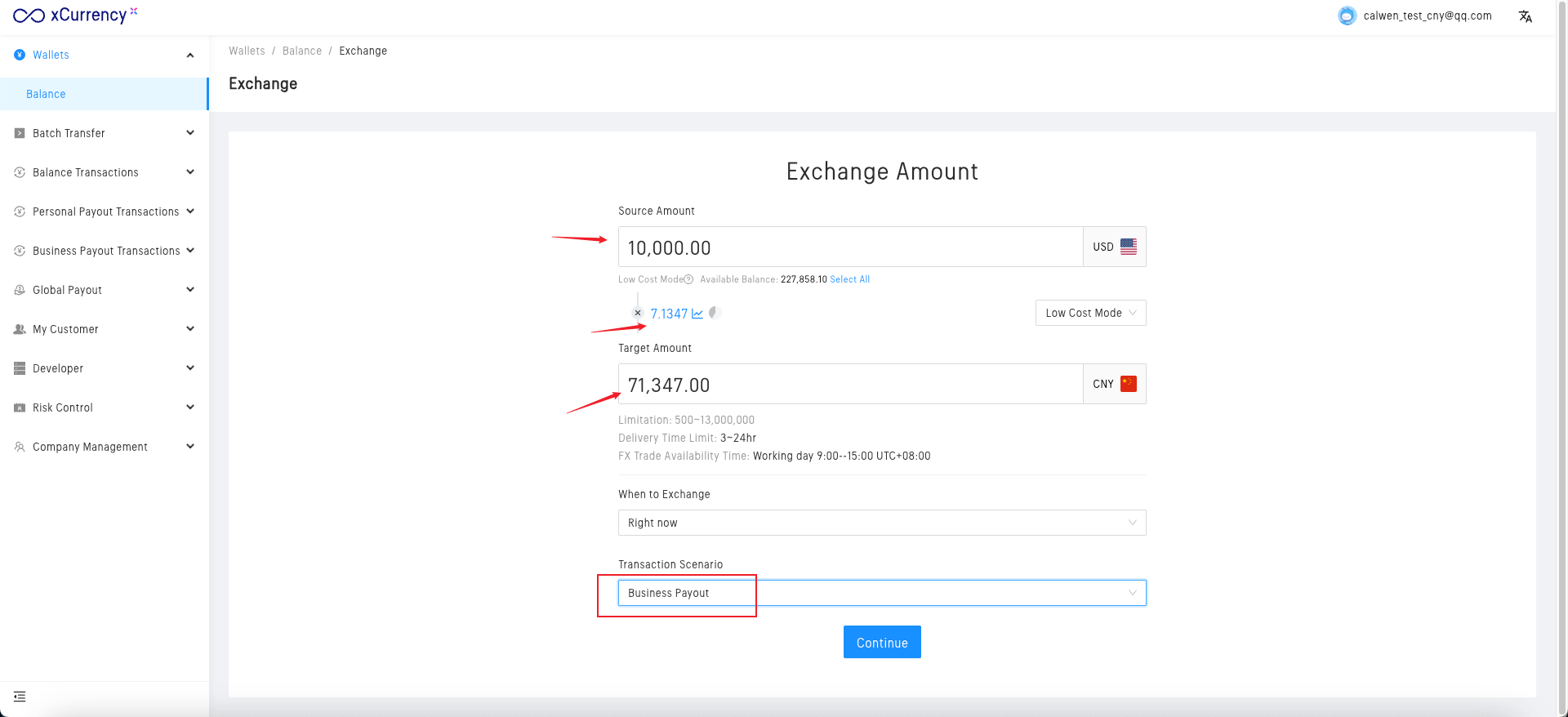
Task: Collapse the sidebar with the fold icon
Action: (20, 697)
